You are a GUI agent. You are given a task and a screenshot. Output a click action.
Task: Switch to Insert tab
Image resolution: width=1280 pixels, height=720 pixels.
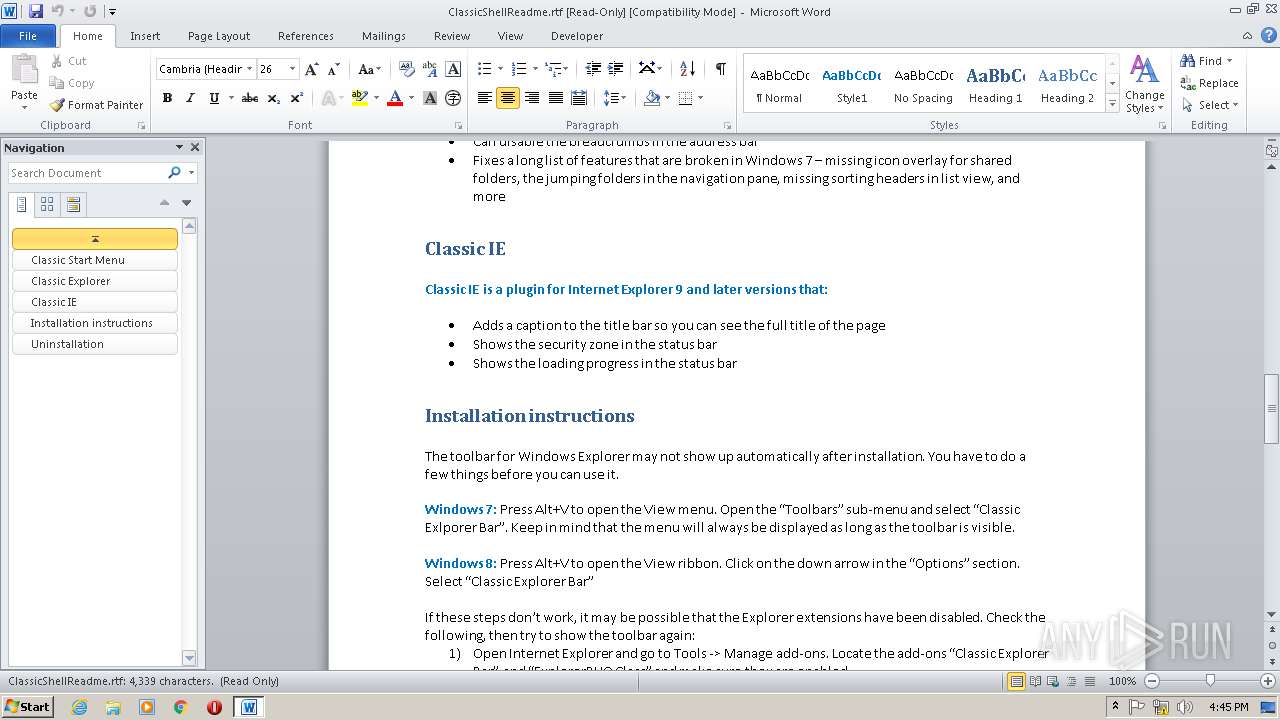tap(145, 35)
